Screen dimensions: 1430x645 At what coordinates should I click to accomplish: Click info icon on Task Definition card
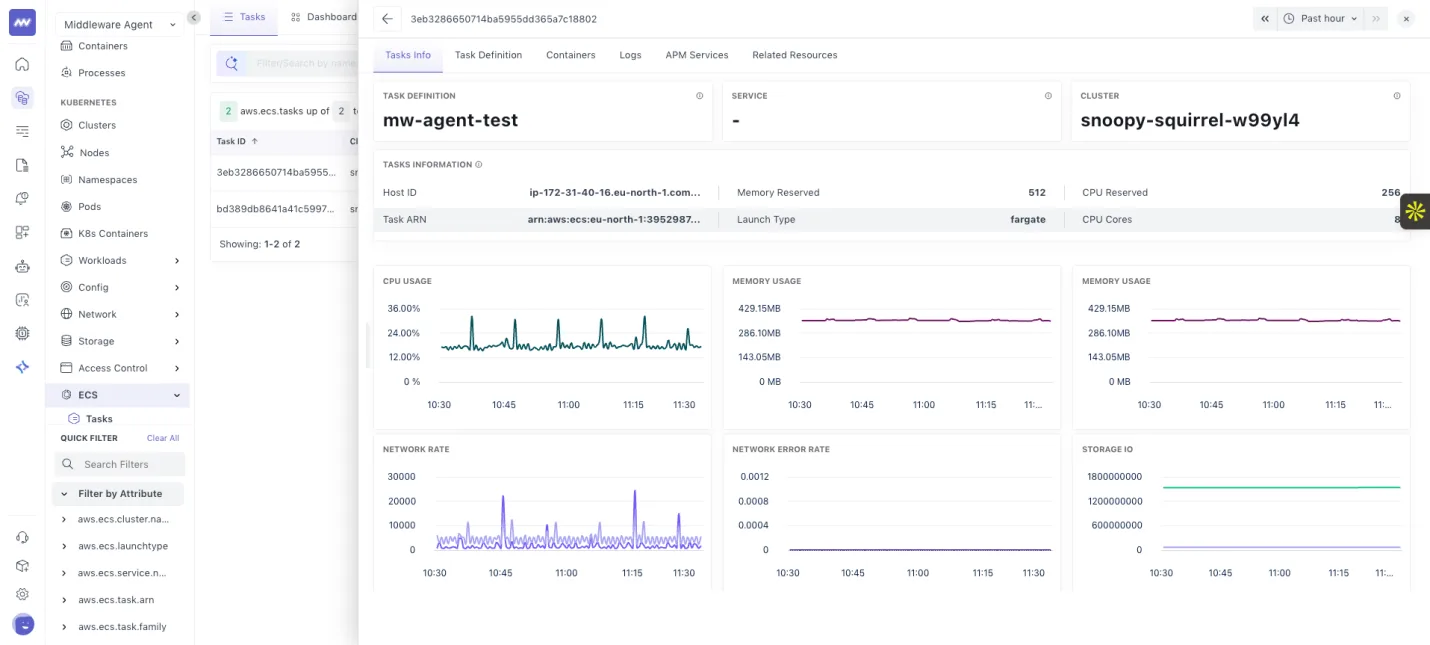click(x=700, y=96)
